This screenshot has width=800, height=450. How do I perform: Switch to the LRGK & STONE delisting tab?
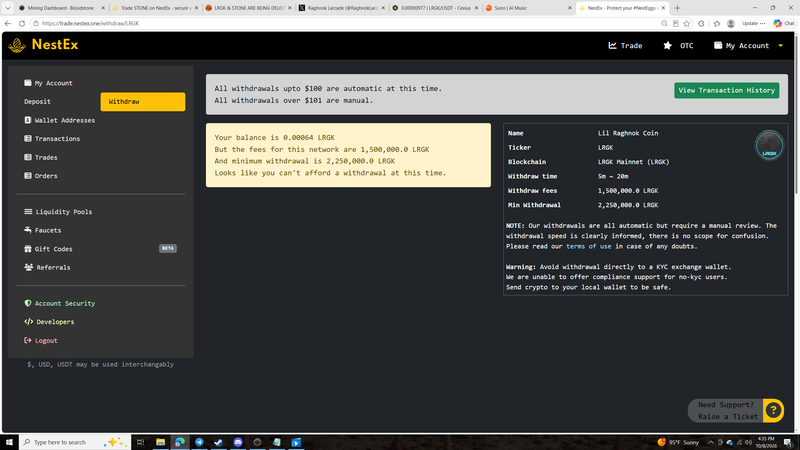click(248, 8)
